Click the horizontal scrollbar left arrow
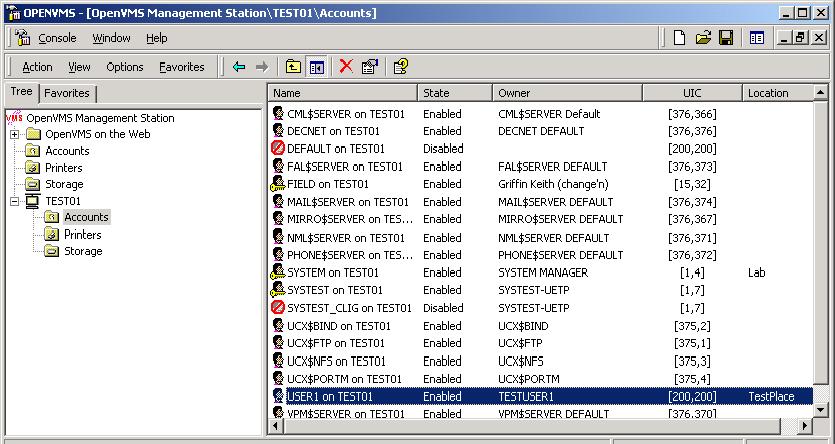The width and height of the screenshot is (835, 444). [x=276, y=425]
